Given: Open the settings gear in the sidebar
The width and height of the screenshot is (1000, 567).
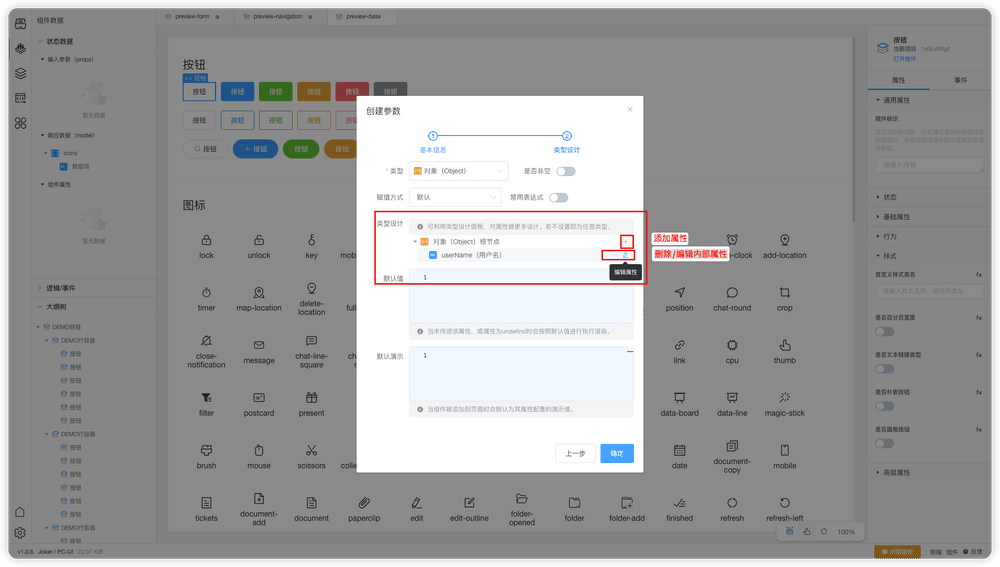Looking at the screenshot, I should [x=20, y=533].
